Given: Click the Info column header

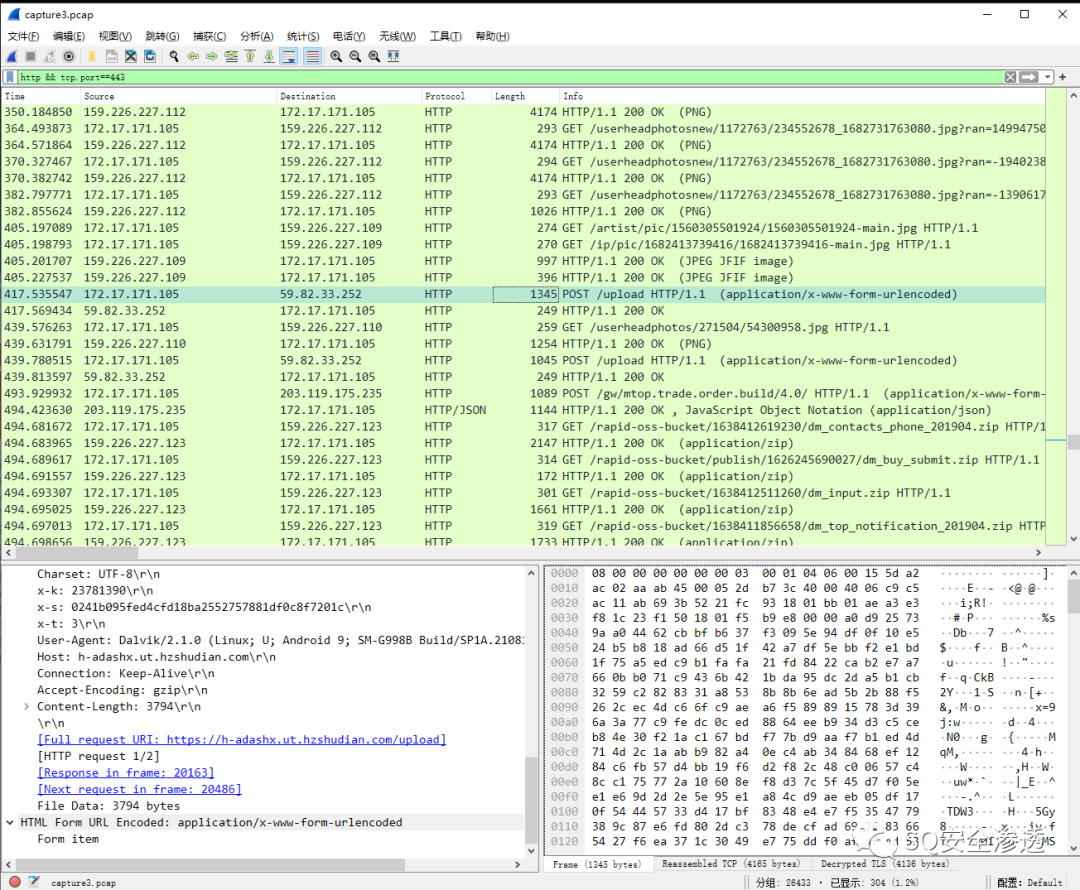Looking at the screenshot, I should tap(802, 96).
